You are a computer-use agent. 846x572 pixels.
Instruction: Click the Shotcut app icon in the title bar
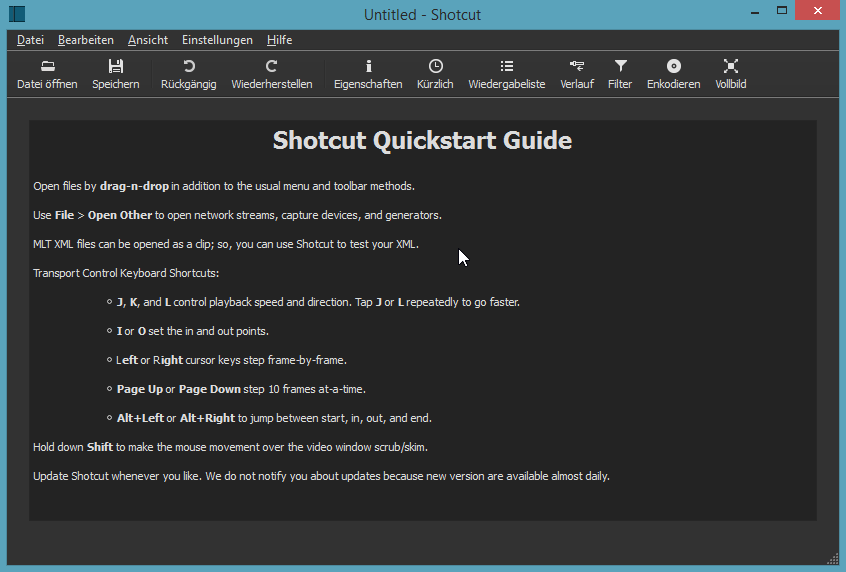17,14
